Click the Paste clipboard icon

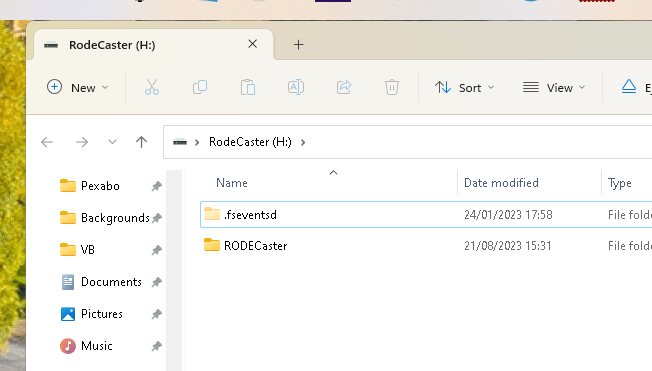click(x=248, y=87)
